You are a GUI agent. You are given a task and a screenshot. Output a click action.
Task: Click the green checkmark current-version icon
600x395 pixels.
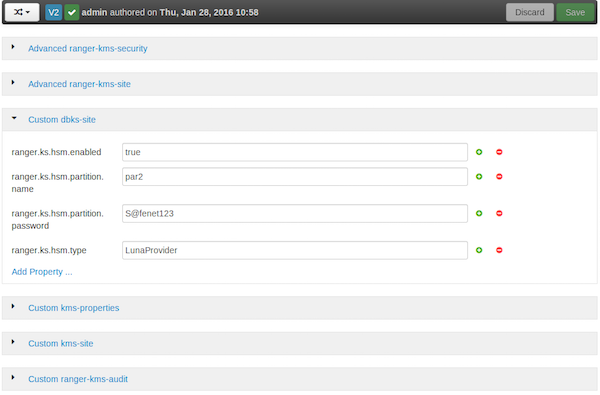click(x=72, y=13)
